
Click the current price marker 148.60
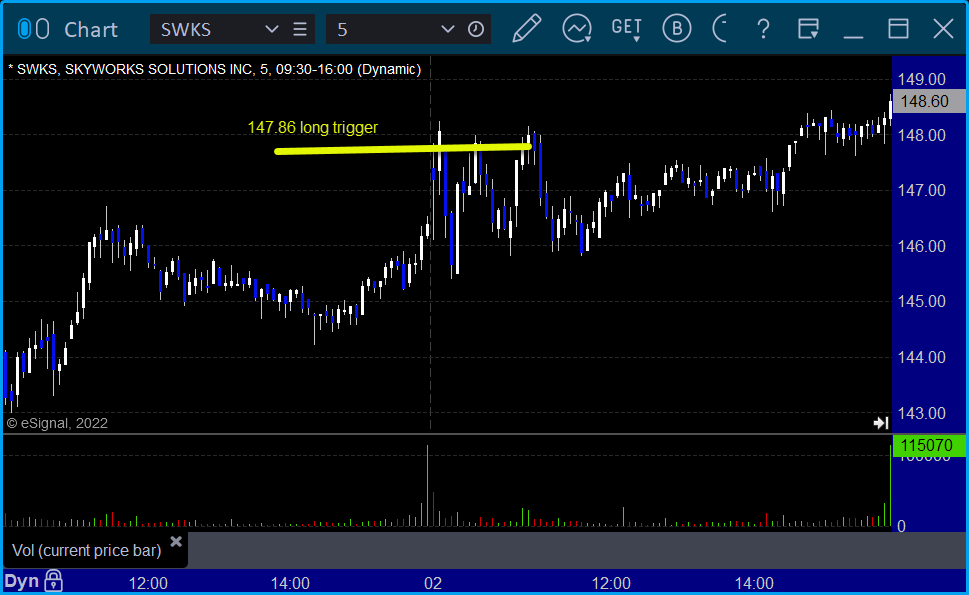point(929,101)
